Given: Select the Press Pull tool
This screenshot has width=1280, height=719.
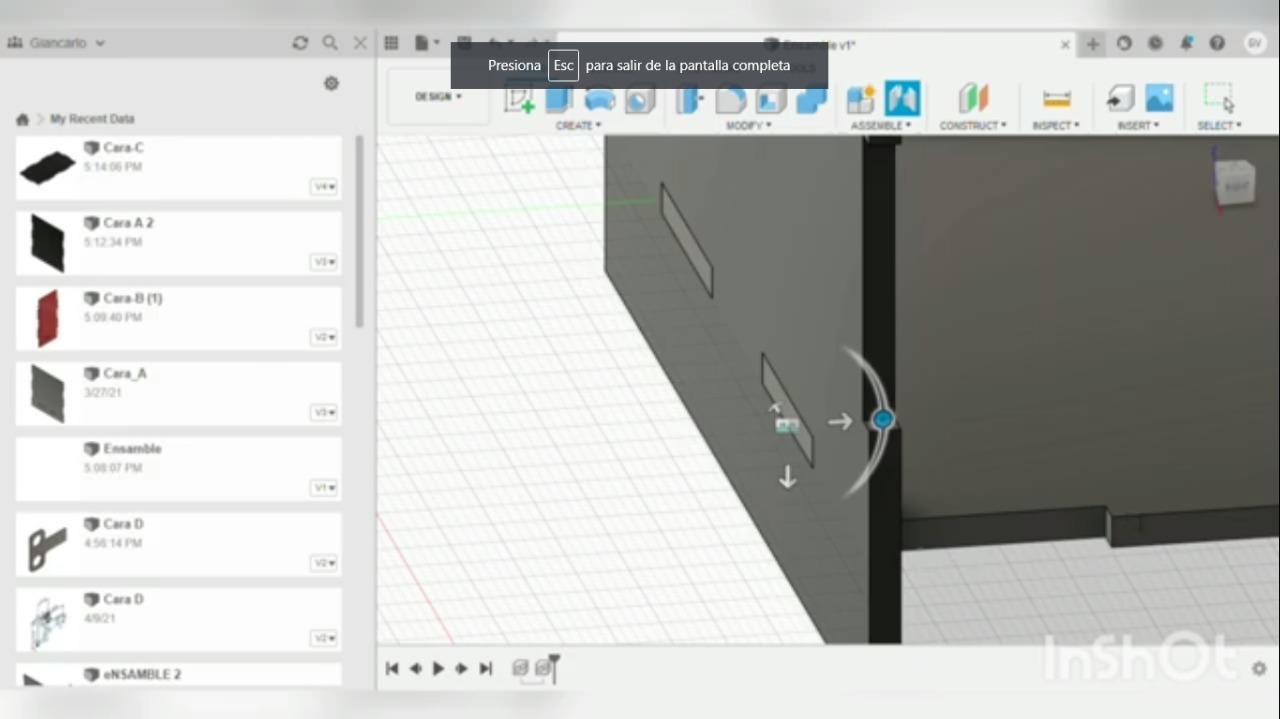Looking at the screenshot, I should [x=690, y=99].
